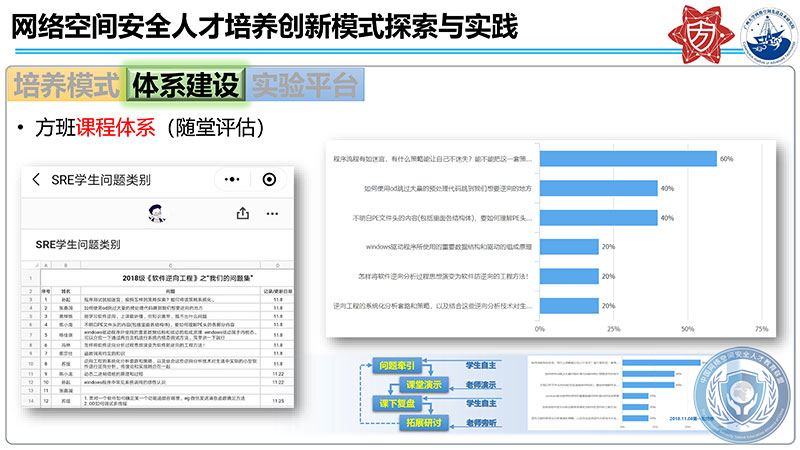Tap the circular target close icon in the mini-program header
This screenshot has width=800, height=450.
click(269, 180)
